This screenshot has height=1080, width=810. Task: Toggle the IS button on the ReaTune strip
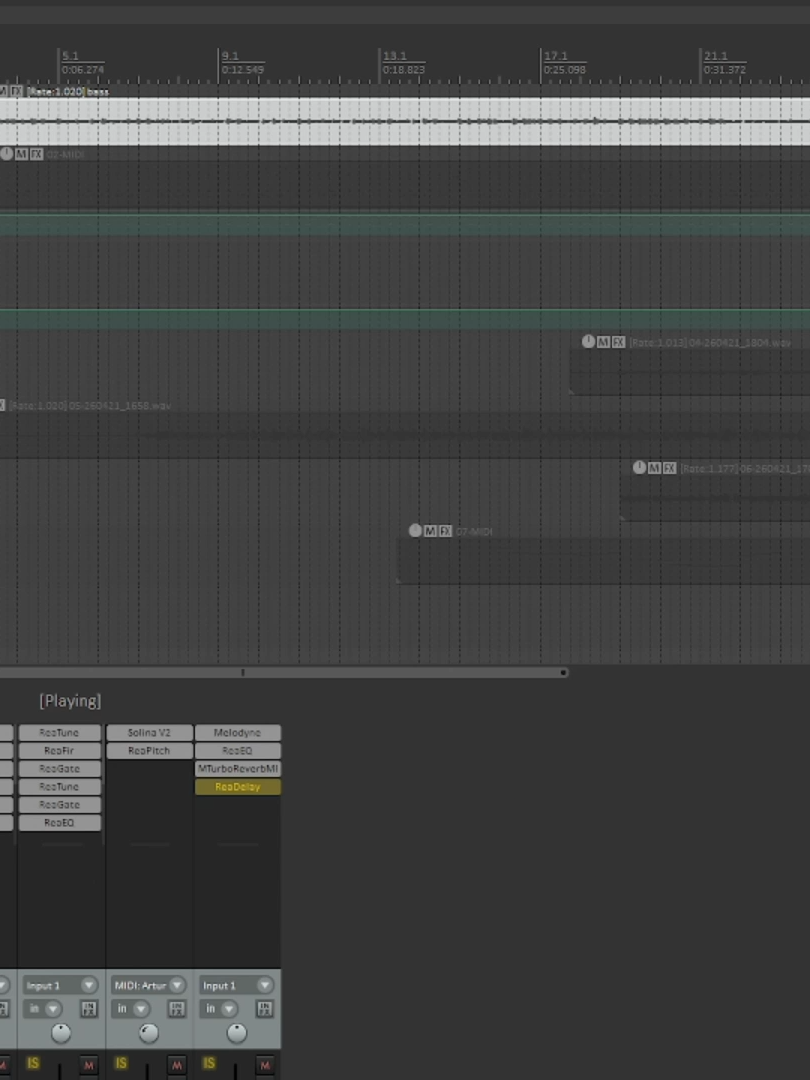[33, 1063]
